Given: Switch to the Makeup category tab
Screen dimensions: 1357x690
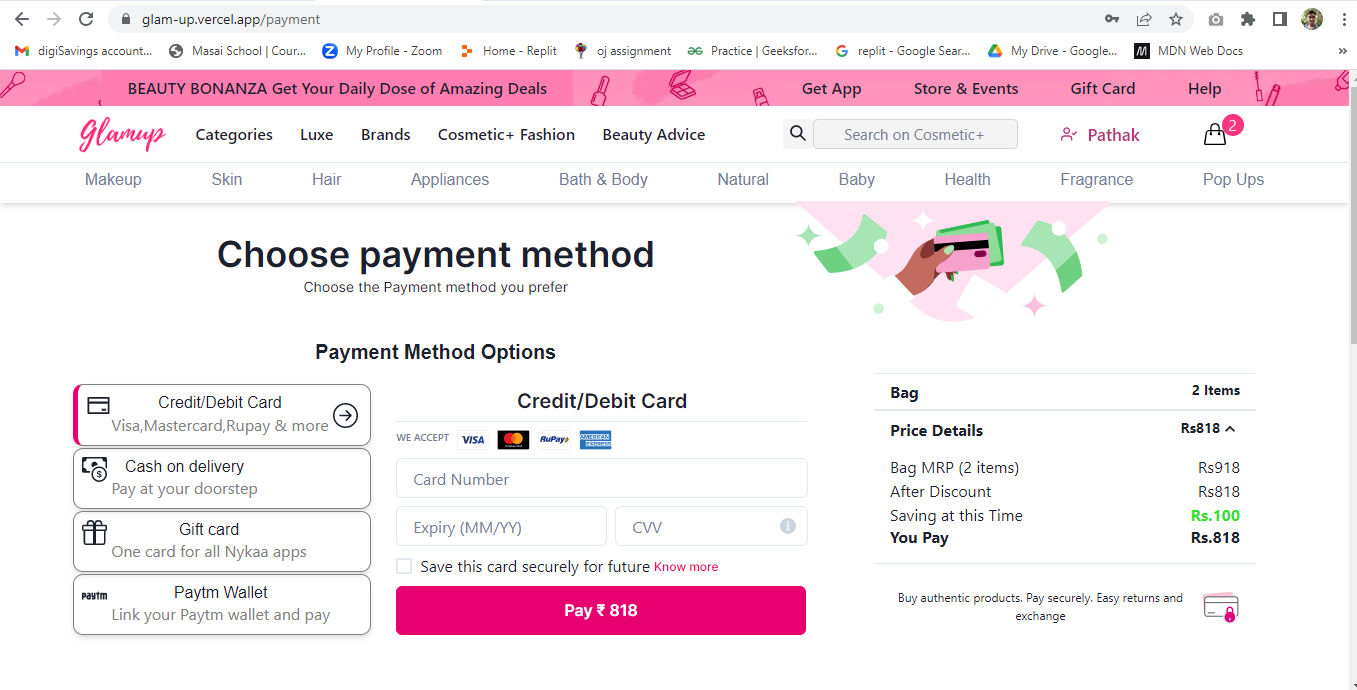Looking at the screenshot, I should tap(112, 179).
